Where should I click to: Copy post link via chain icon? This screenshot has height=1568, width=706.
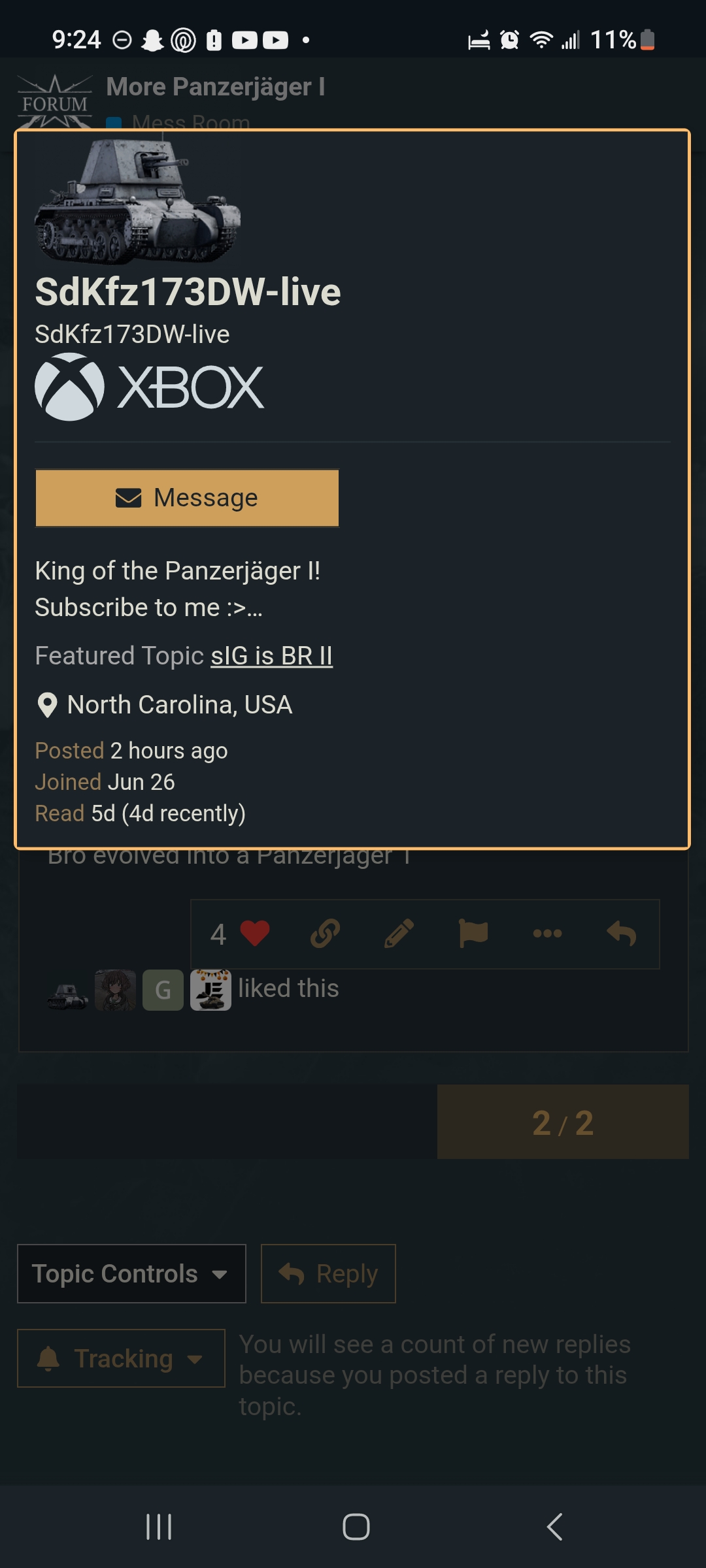(326, 933)
